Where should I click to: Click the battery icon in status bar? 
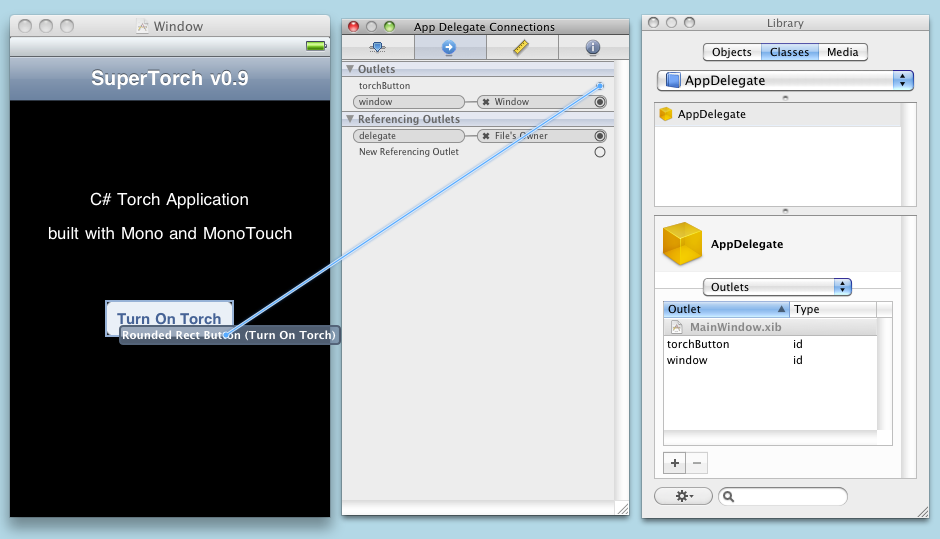316,46
